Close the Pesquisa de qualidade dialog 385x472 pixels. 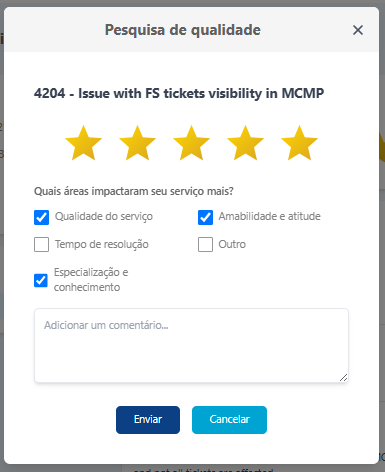(358, 30)
